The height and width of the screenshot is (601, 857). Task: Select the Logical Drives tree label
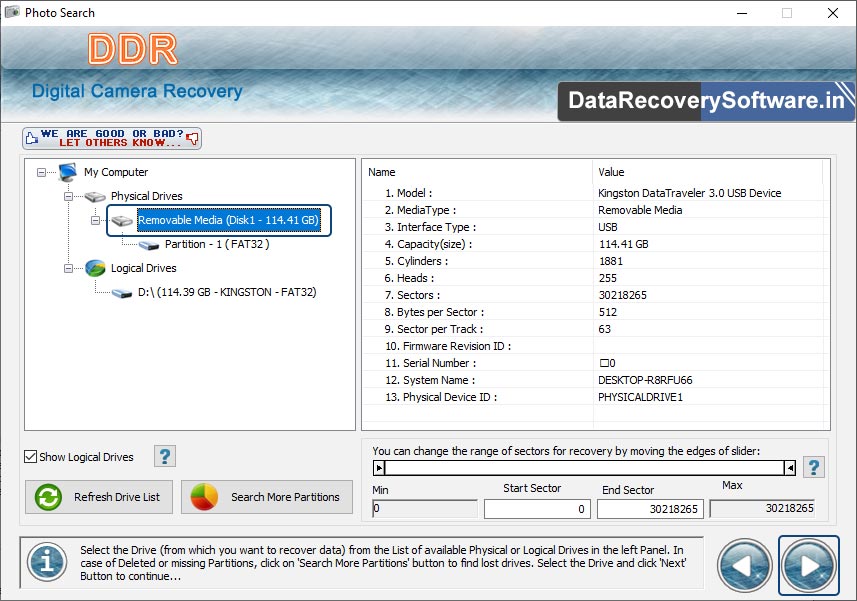143,268
